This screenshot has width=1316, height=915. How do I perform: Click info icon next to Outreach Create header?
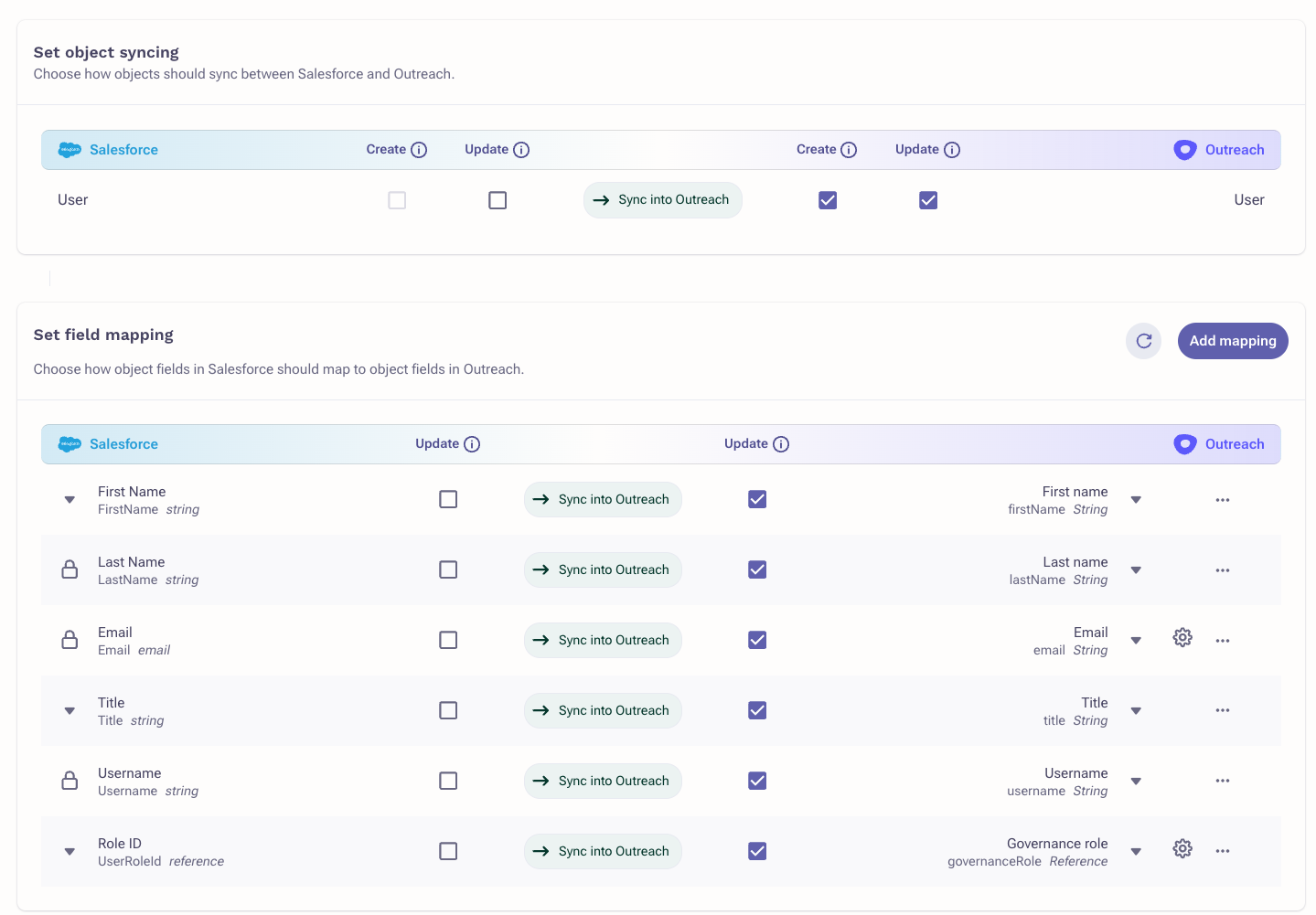pyautogui.click(x=849, y=150)
